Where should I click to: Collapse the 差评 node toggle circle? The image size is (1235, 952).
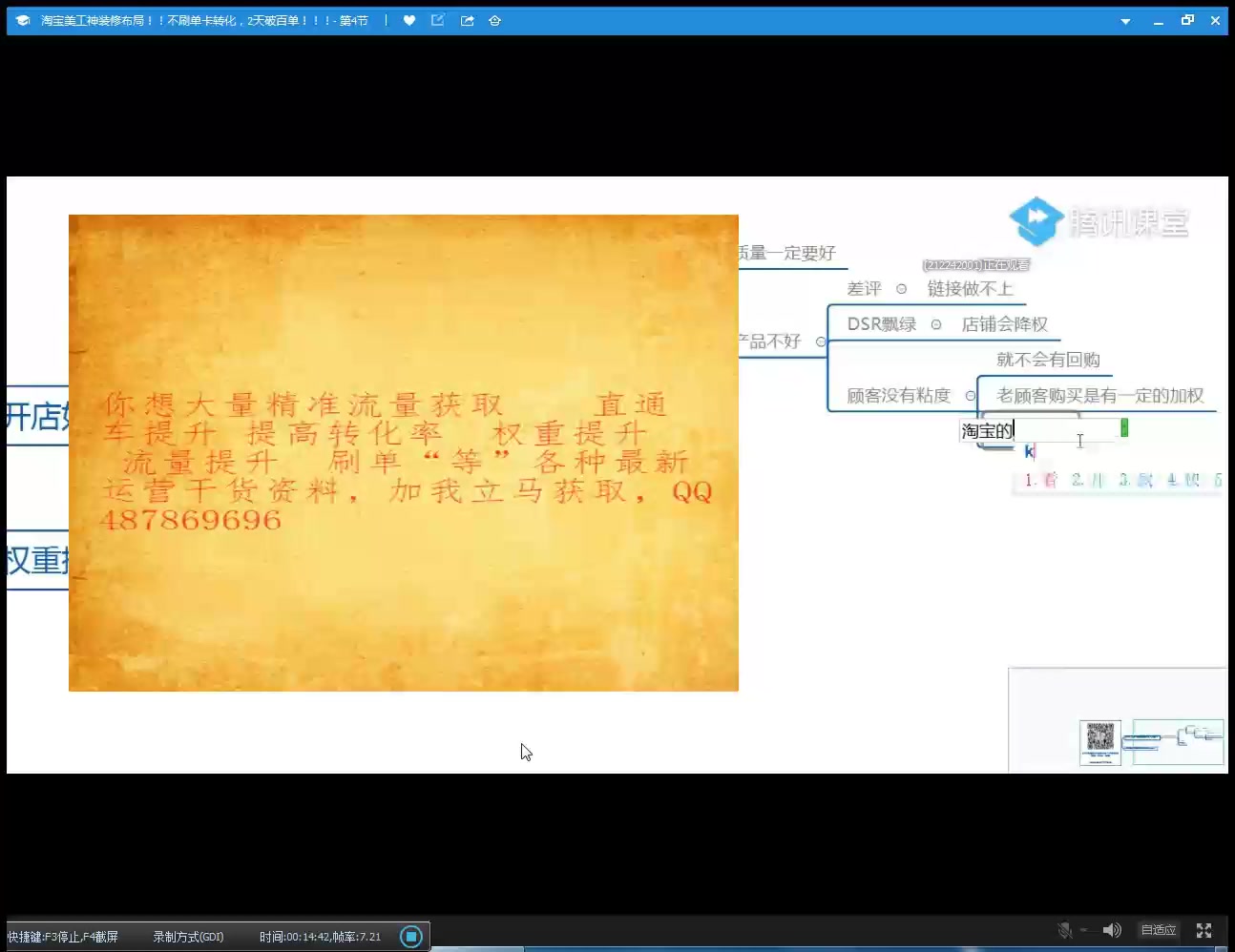(x=901, y=289)
